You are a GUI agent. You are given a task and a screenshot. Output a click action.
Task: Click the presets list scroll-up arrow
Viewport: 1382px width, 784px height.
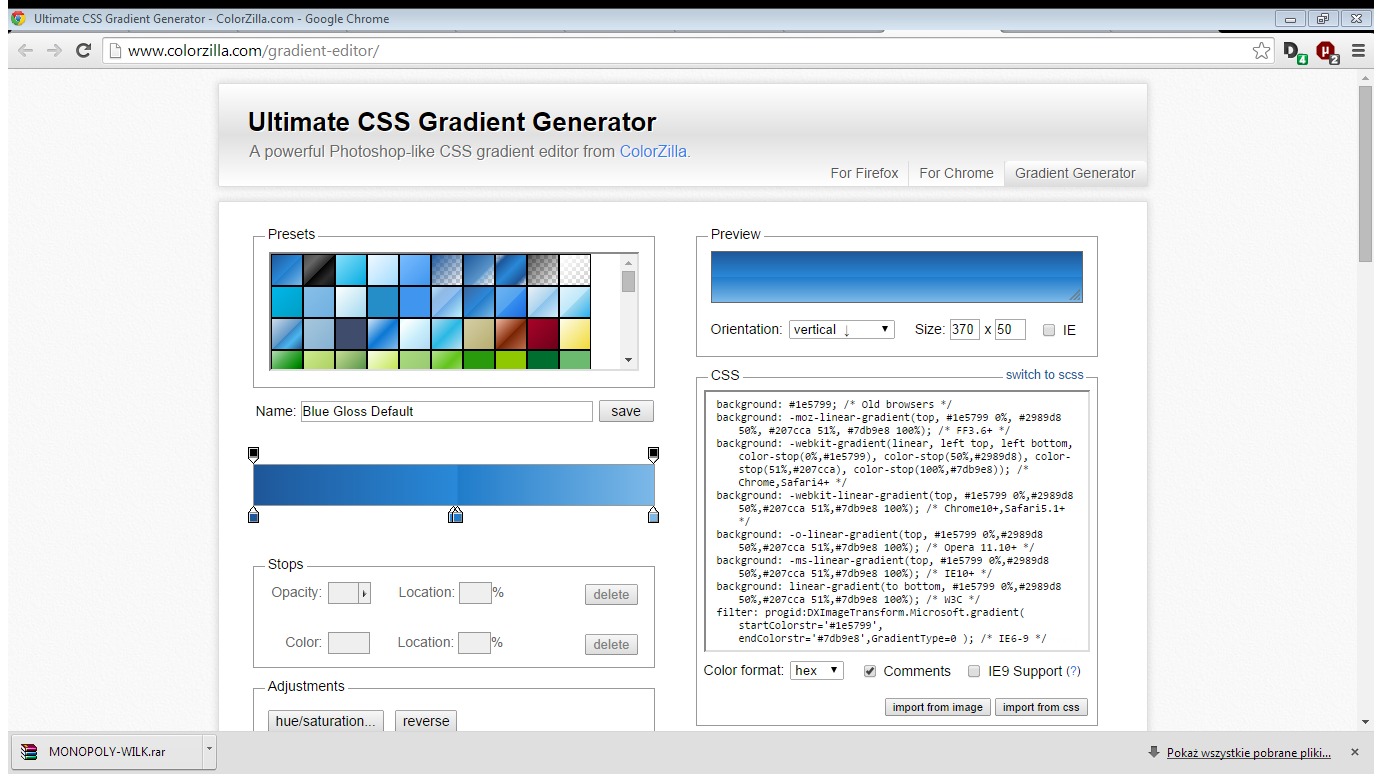(x=628, y=261)
